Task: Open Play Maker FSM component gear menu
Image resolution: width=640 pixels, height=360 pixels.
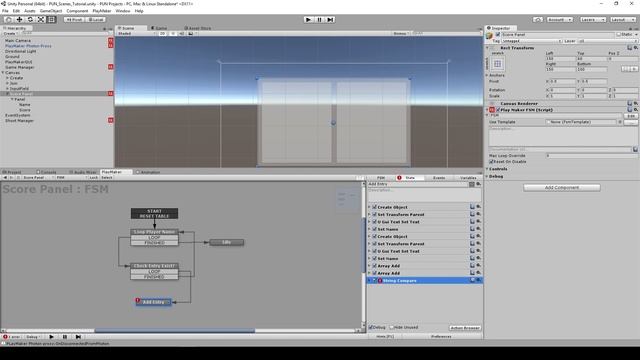Action: pos(636,109)
